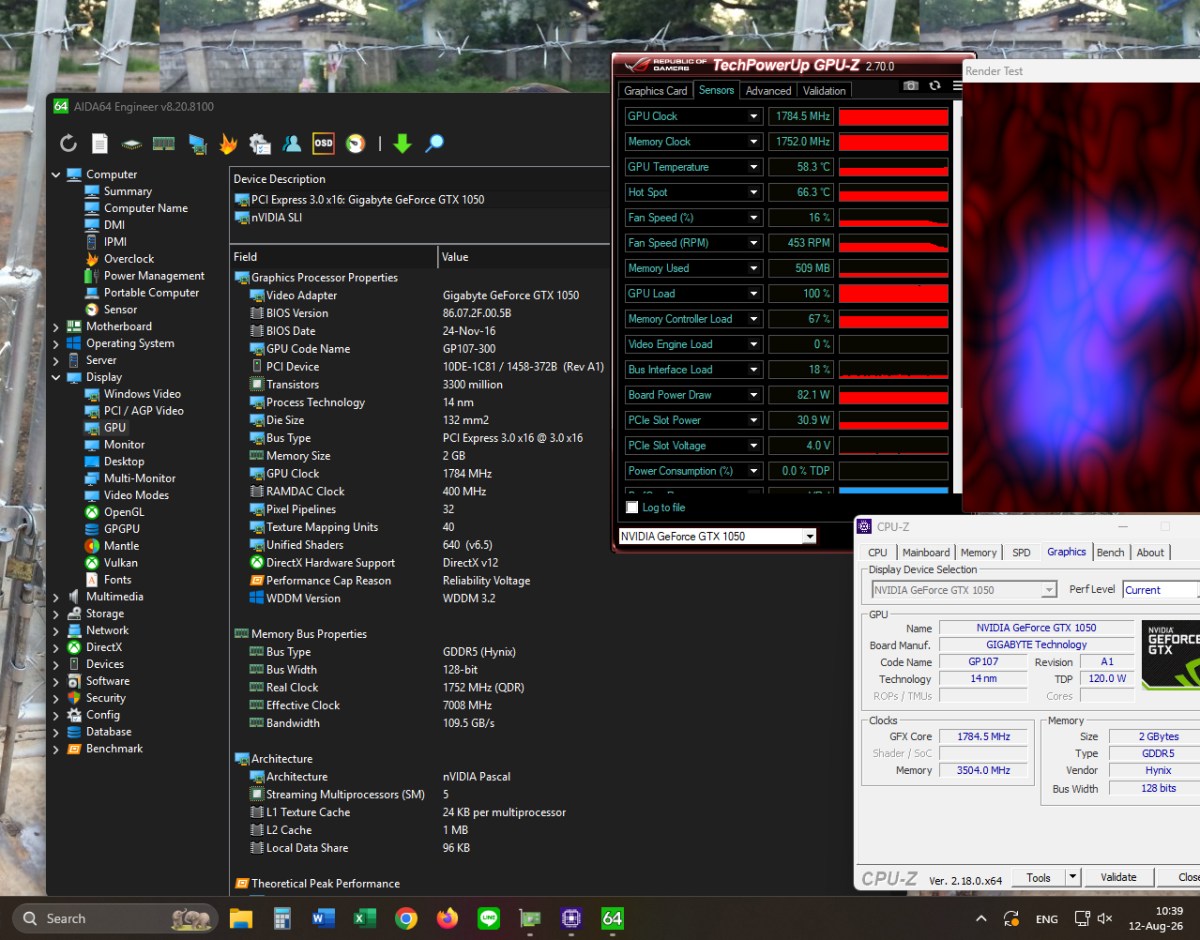The image size is (1200, 940).
Task: Open the Board Power Draw sensor dropdown
Action: [x=754, y=395]
